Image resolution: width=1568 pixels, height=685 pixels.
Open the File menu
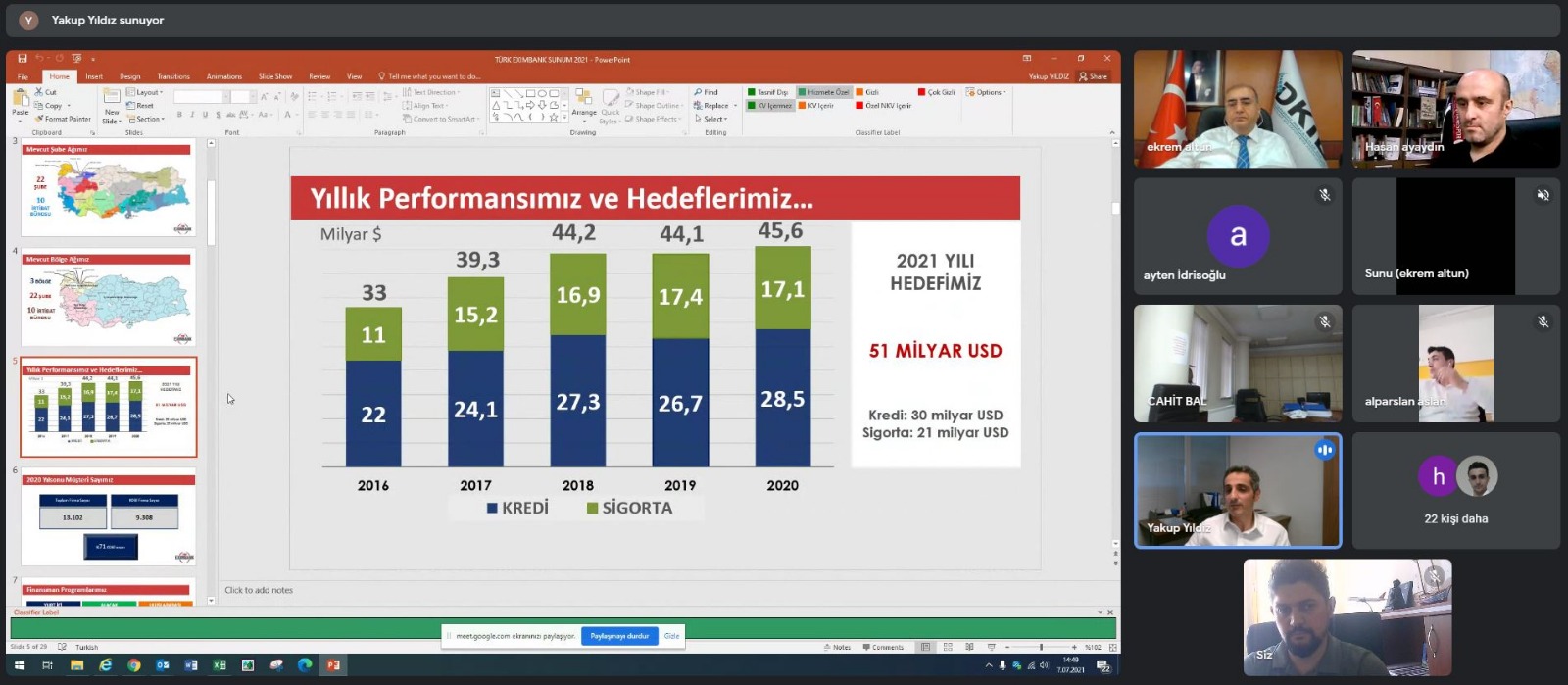(x=23, y=76)
